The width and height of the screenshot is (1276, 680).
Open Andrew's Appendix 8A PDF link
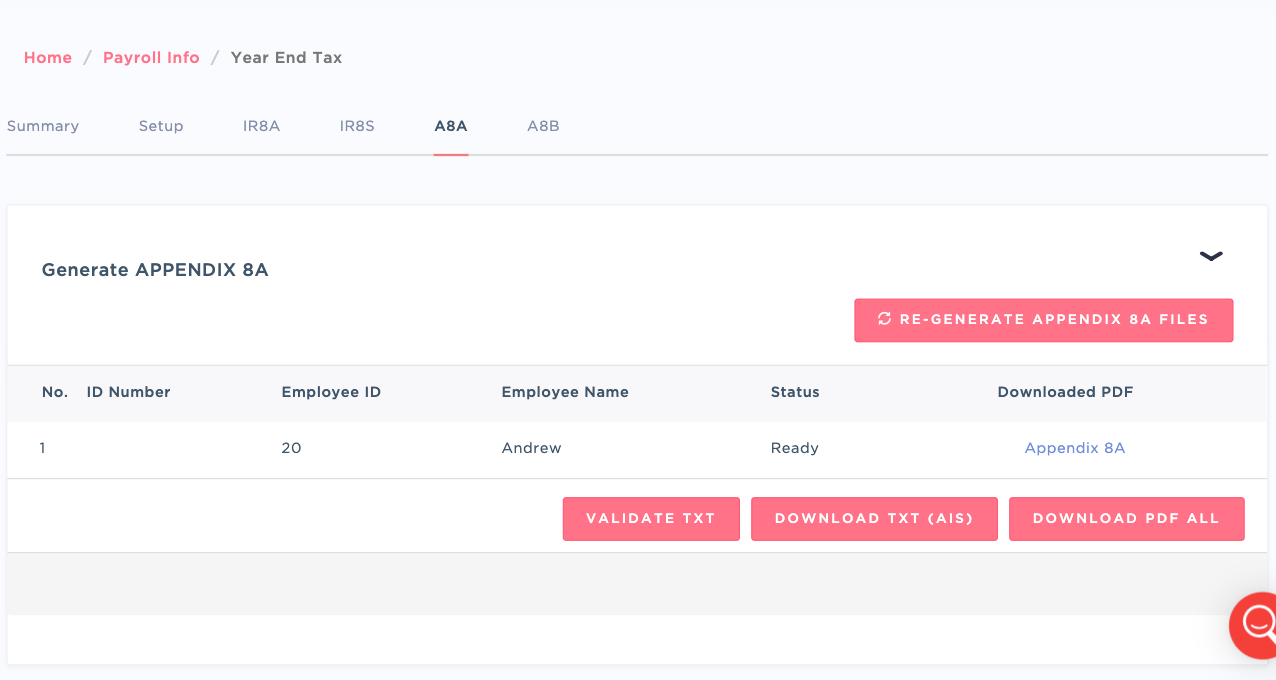pos(1075,448)
